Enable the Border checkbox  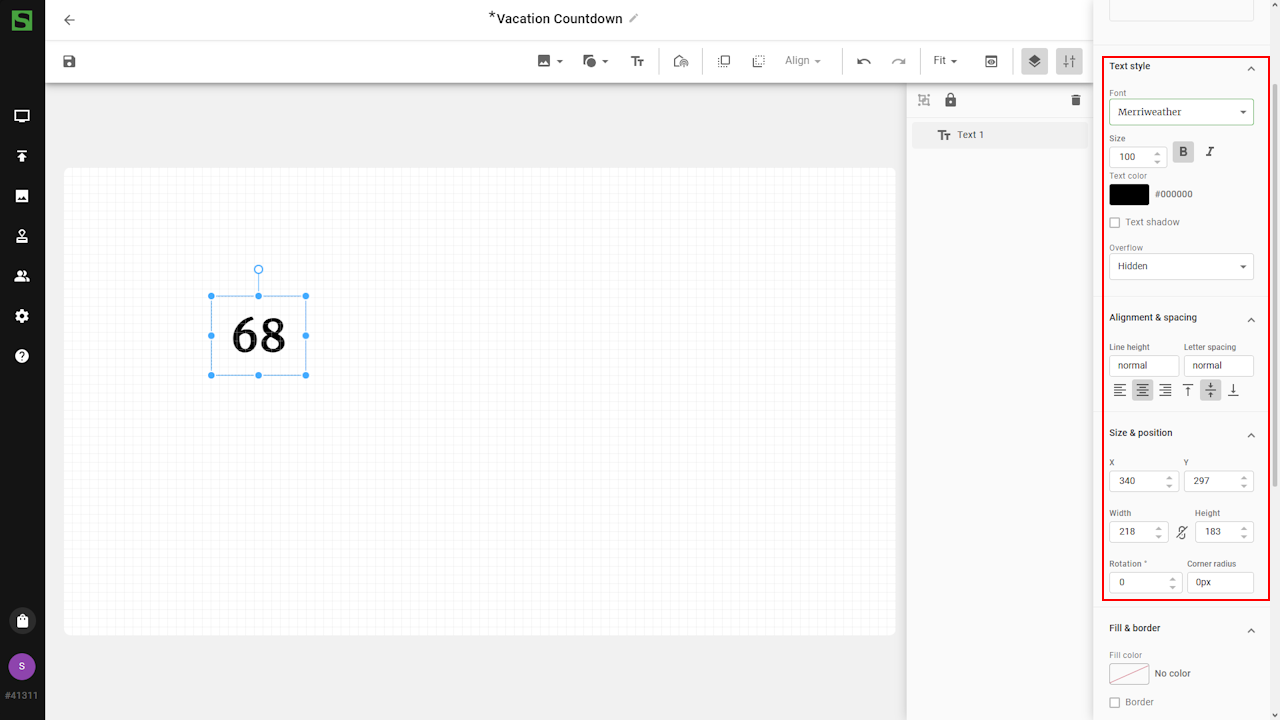(x=1115, y=702)
